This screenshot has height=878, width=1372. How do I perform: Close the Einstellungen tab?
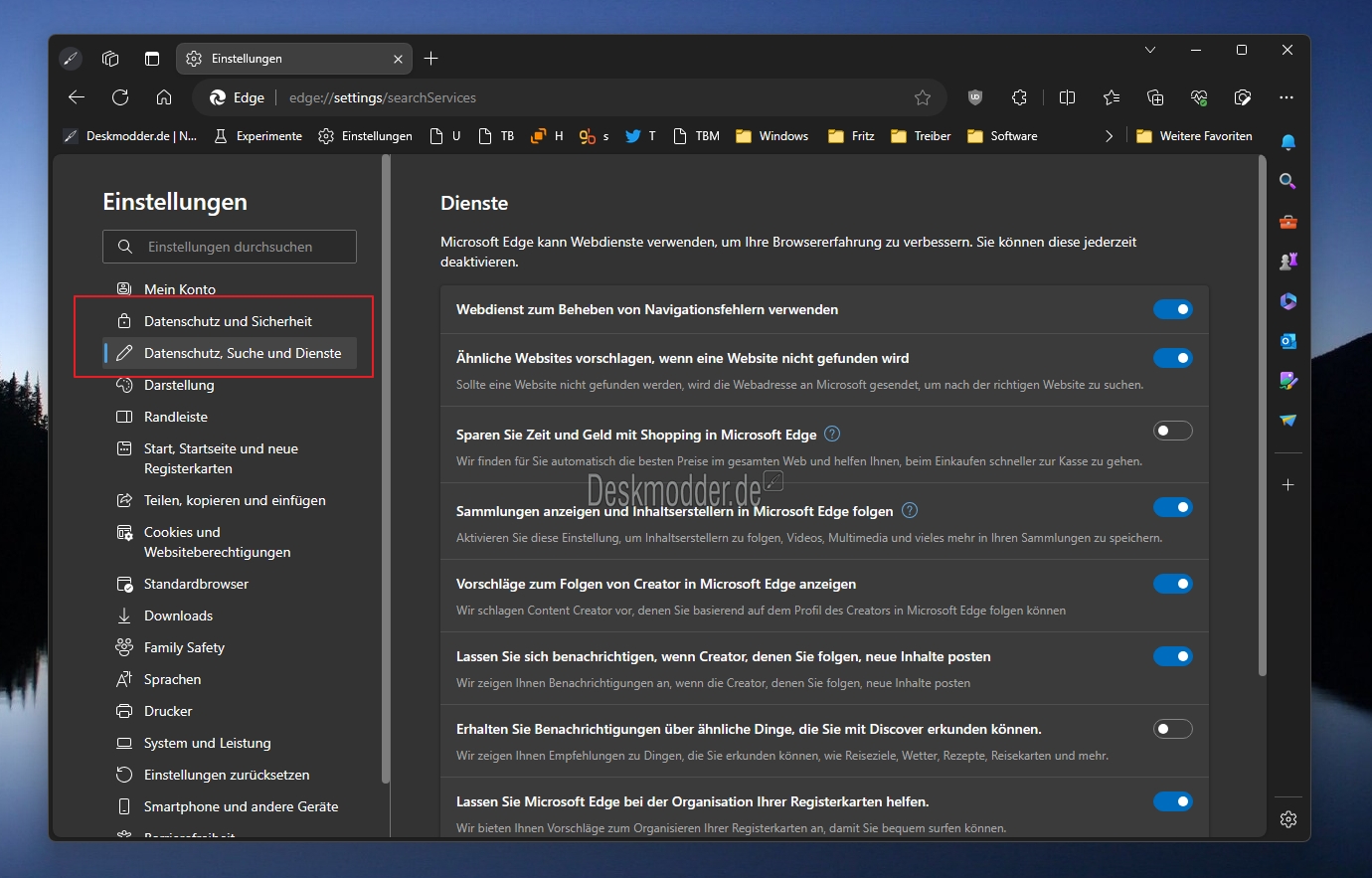pyautogui.click(x=398, y=59)
